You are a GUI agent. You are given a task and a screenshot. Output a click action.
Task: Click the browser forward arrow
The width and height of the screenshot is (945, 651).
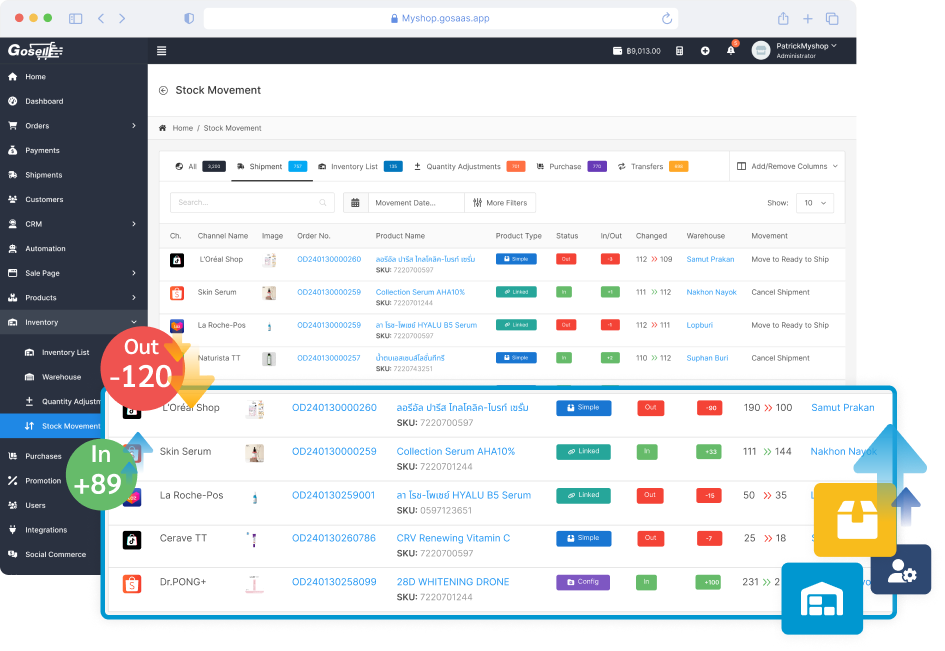[x=122, y=19]
